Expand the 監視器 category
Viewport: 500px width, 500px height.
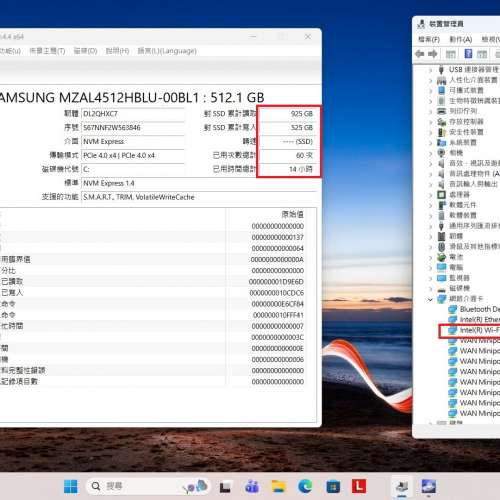click(x=430, y=278)
